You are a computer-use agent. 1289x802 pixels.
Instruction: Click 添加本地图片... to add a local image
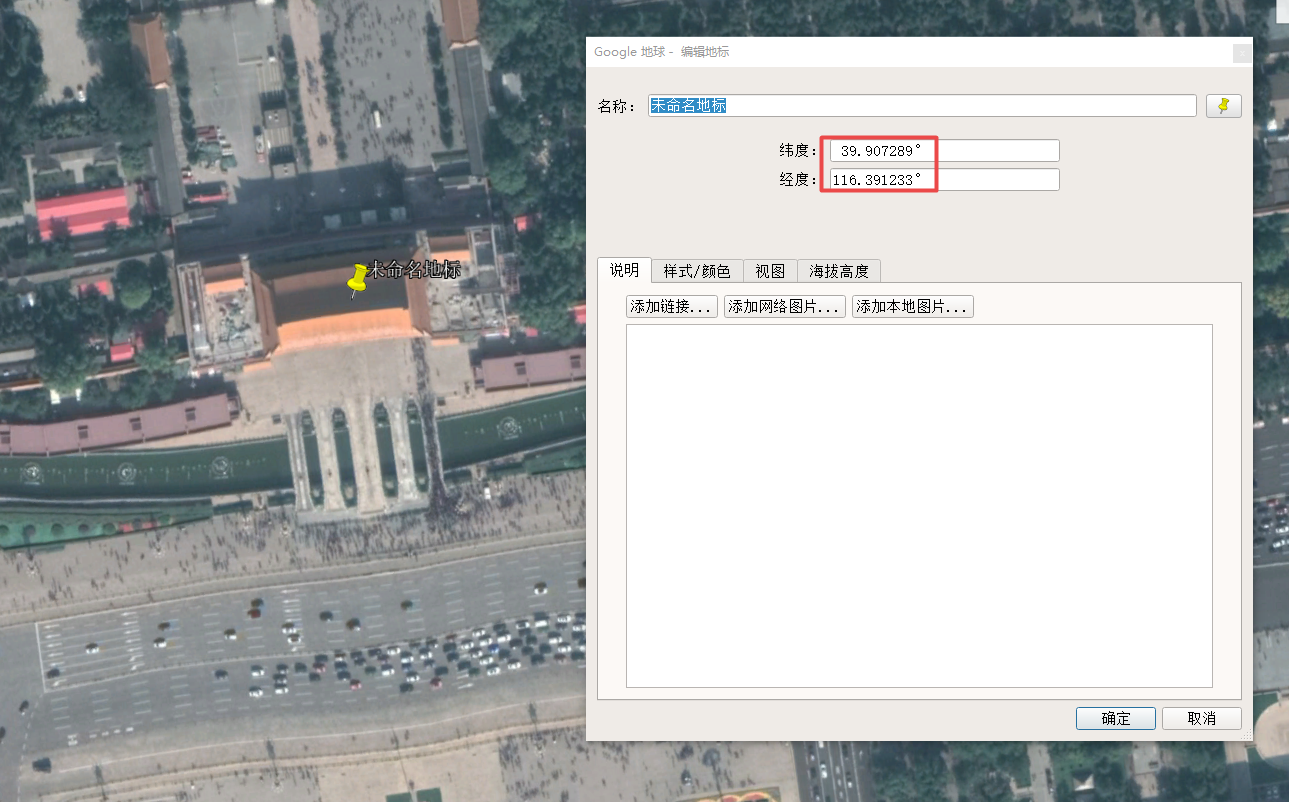pyautogui.click(x=911, y=306)
